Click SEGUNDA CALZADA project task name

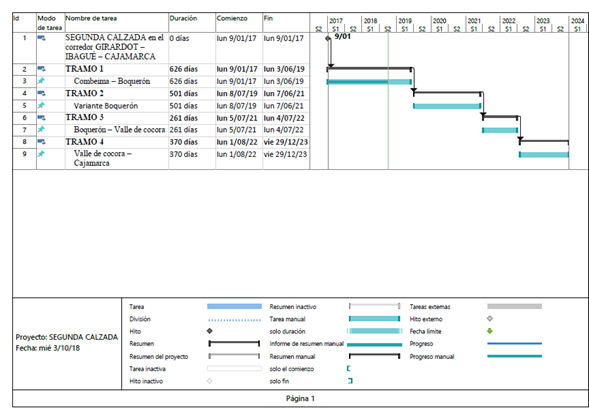coord(114,47)
